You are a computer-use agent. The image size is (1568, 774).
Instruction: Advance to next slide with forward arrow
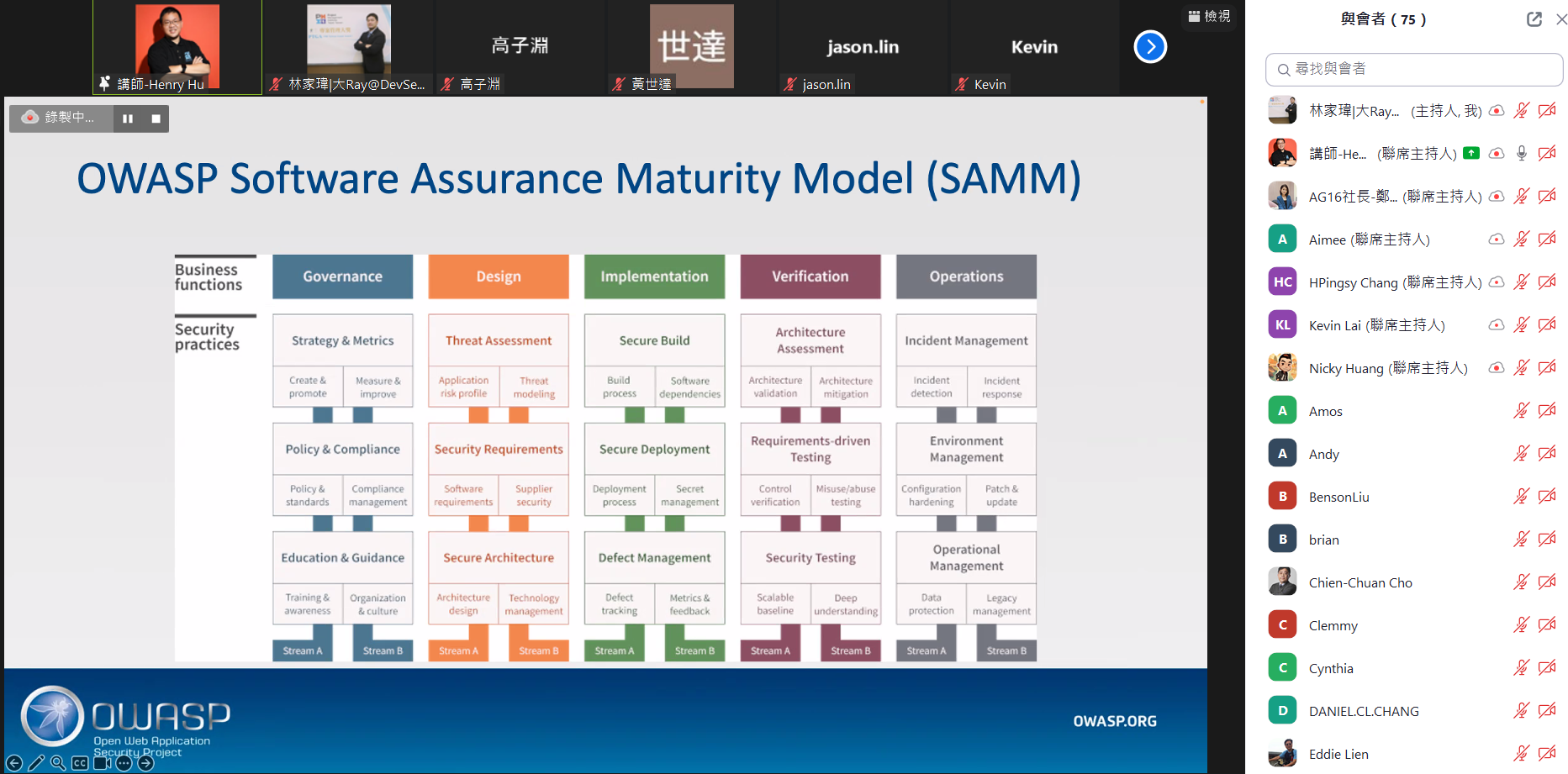click(x=145, y=763)
